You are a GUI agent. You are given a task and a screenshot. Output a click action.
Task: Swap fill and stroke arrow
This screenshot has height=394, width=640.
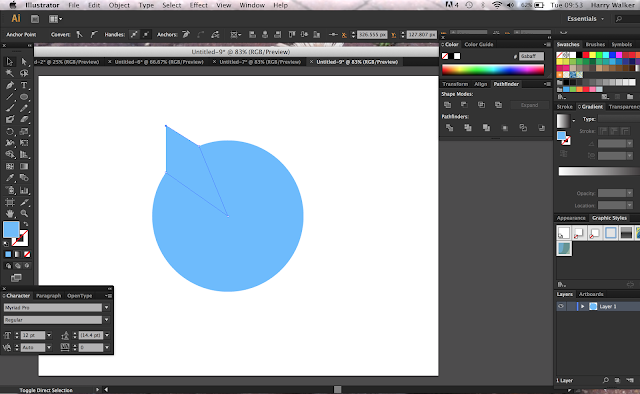25,224
